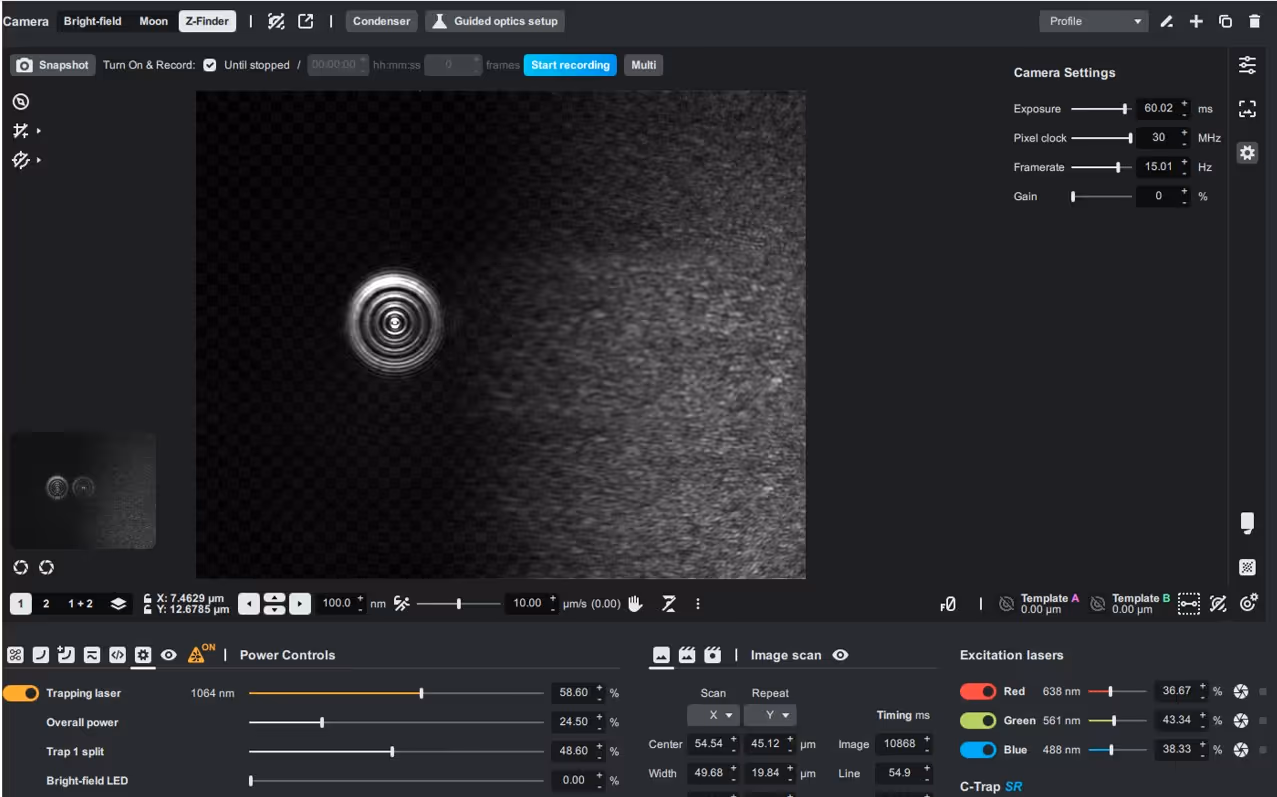Click the Snapshot camera button
This screenshot has height=797, width=1277.
coord(54,65)
